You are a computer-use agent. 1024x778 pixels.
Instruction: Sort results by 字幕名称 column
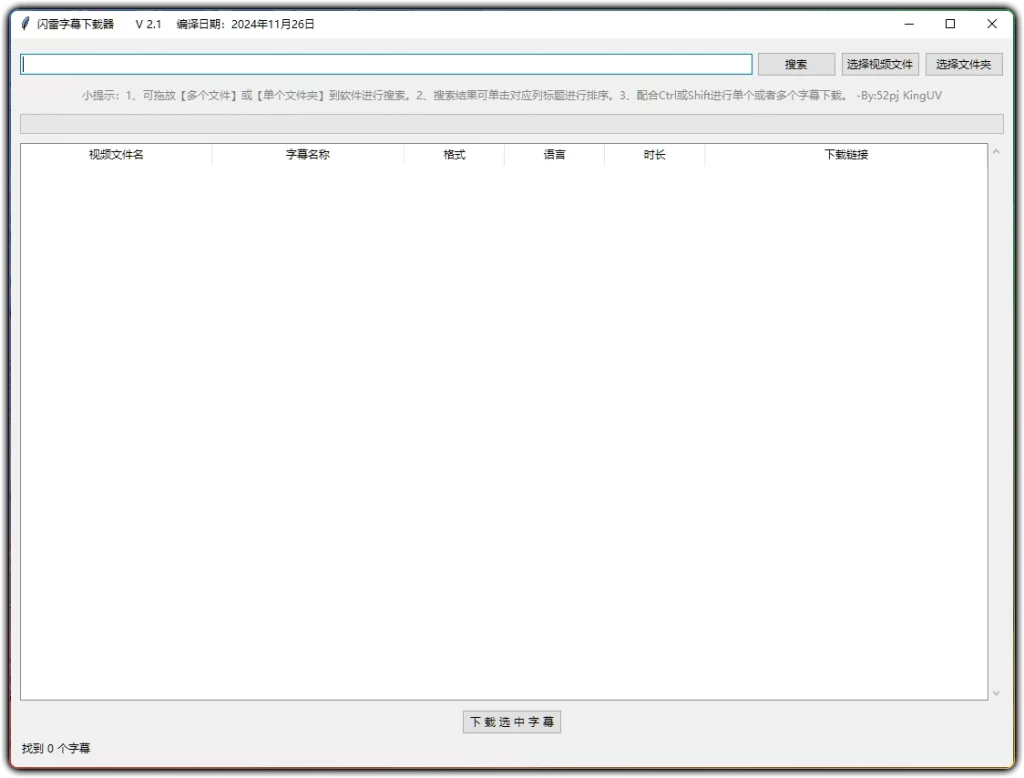[x=307, y=154]
